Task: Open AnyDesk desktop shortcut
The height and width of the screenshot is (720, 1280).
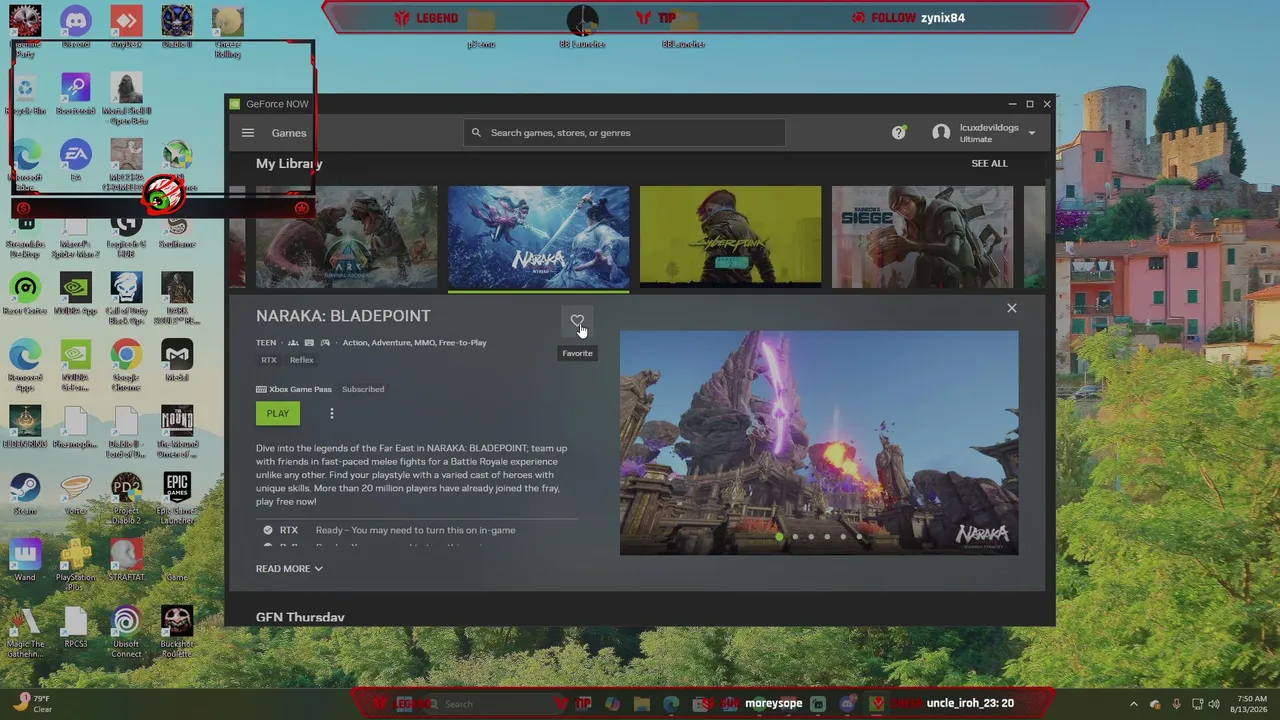Action: tap(126, 28)
